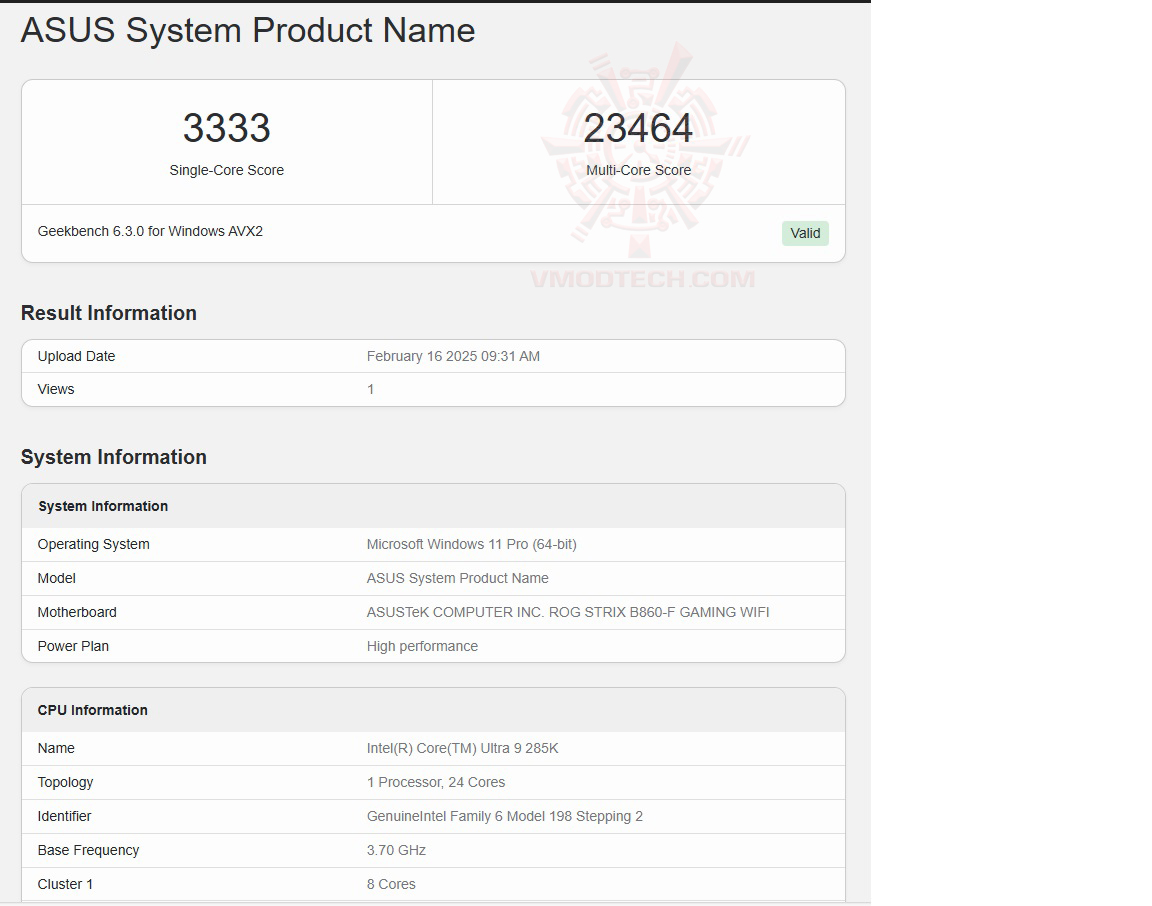
Task: Click the Geekbench 6.3.0 for Windows AVX2 text
Action: (150, 231)
